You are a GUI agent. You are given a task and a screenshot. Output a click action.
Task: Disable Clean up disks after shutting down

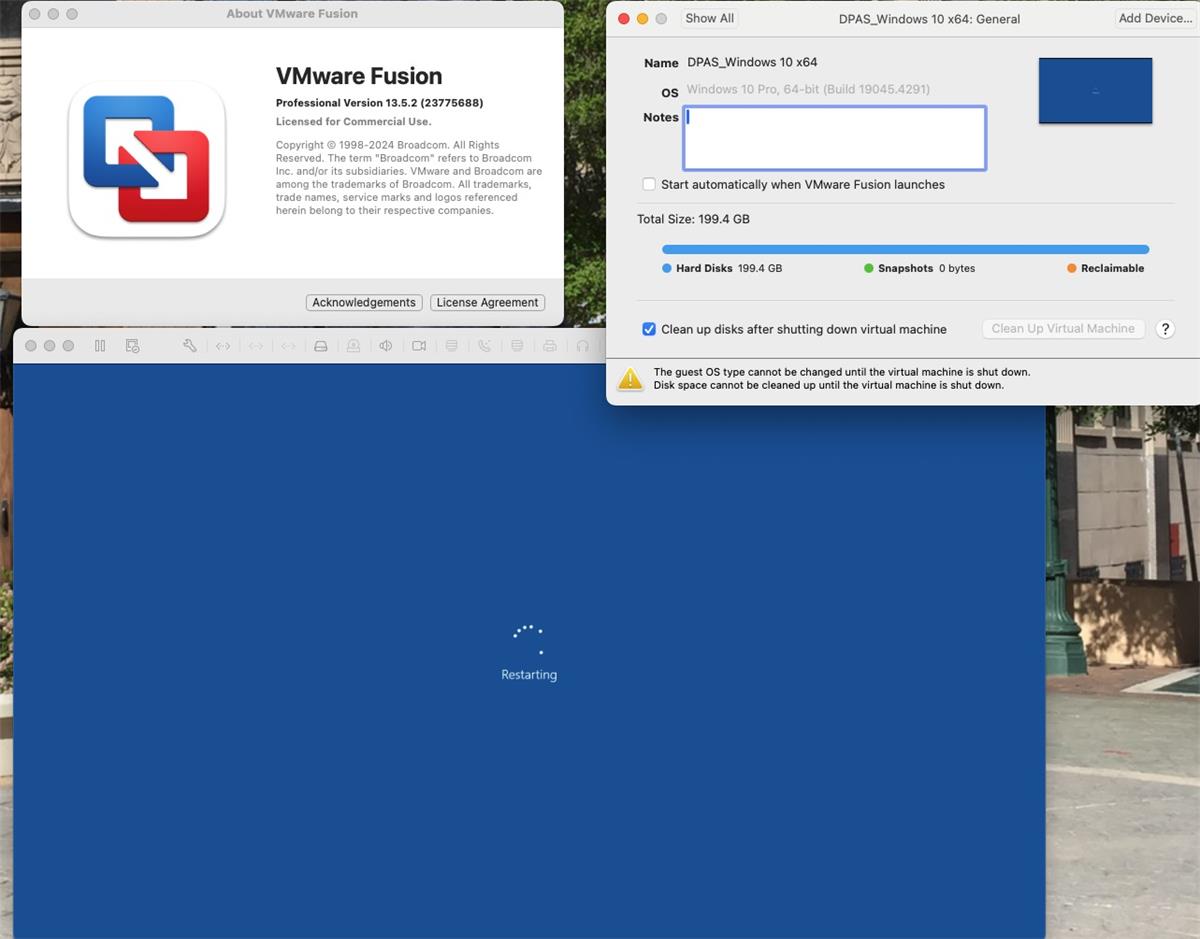tap(649, 329)
